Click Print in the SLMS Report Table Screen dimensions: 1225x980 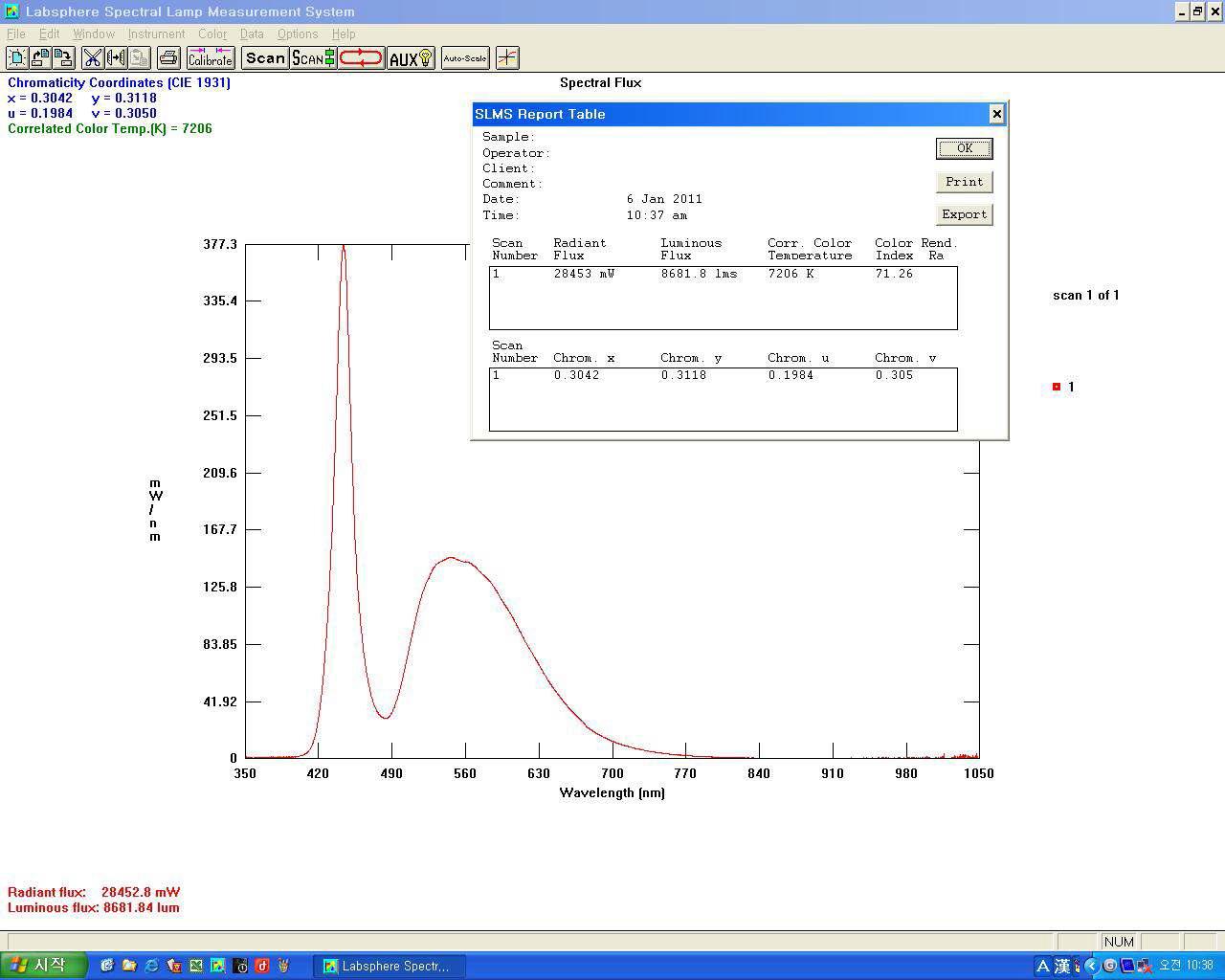(x=964, y=182)
